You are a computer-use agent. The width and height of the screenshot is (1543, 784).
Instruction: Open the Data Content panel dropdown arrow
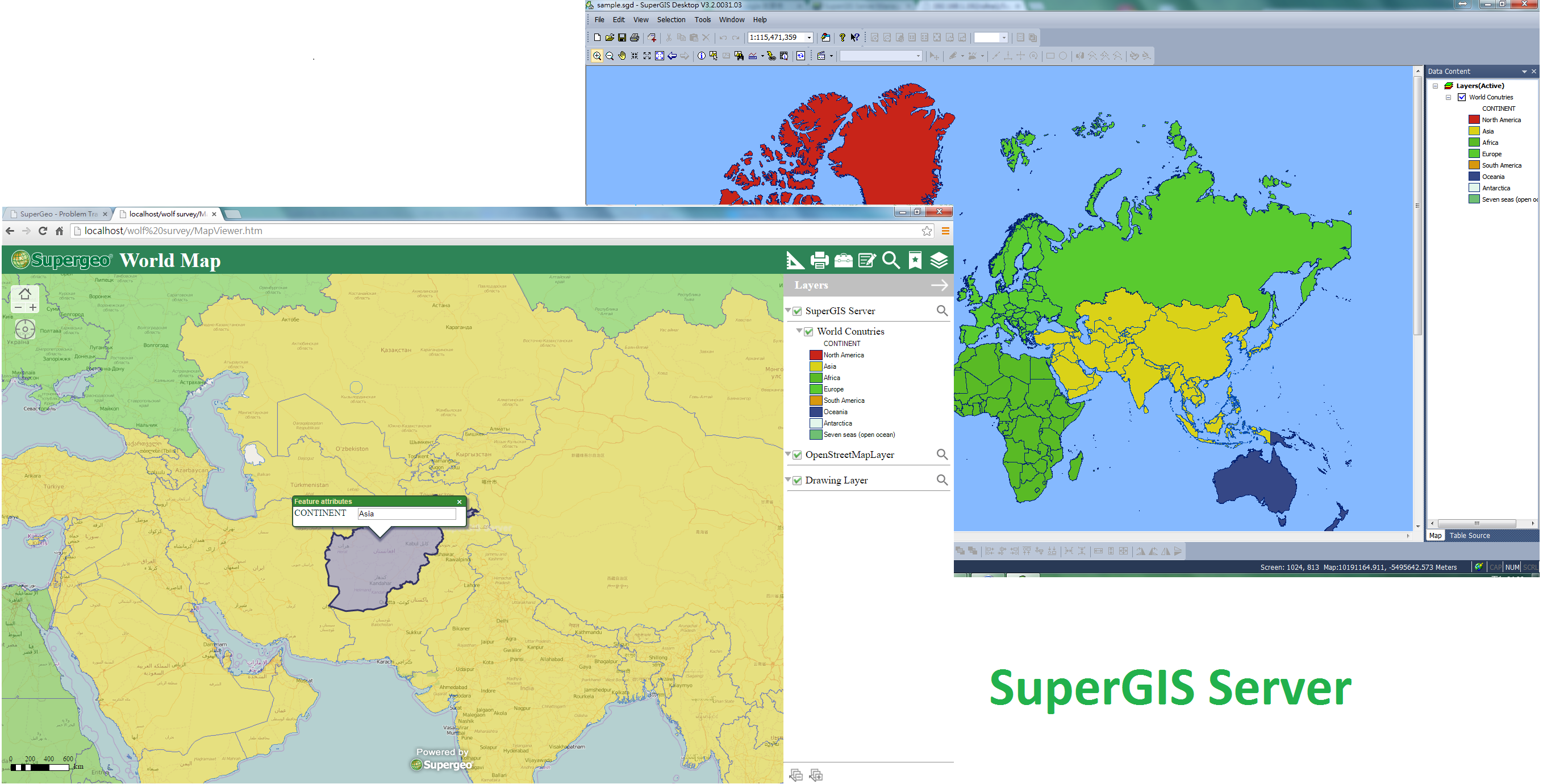click(1524, 71)
